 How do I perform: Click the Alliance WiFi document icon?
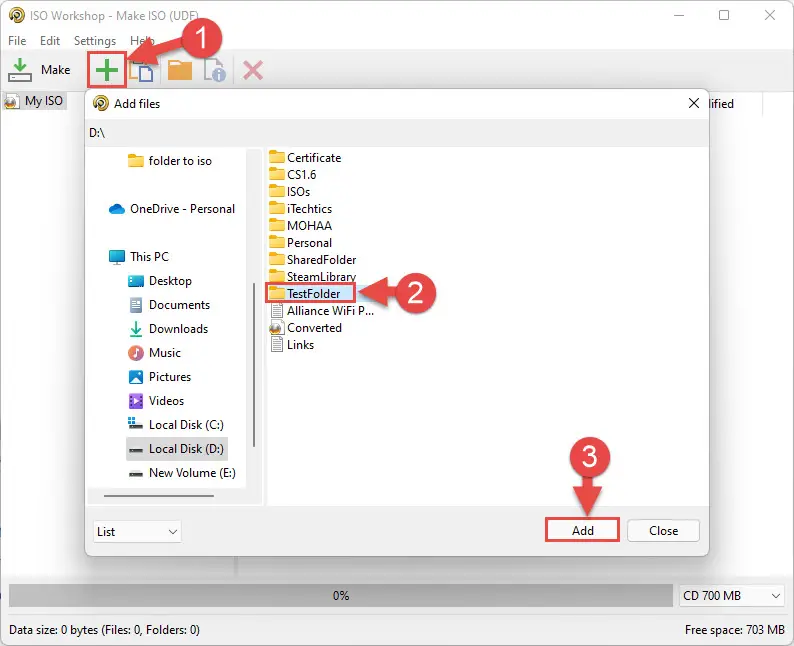click(276, 311)
